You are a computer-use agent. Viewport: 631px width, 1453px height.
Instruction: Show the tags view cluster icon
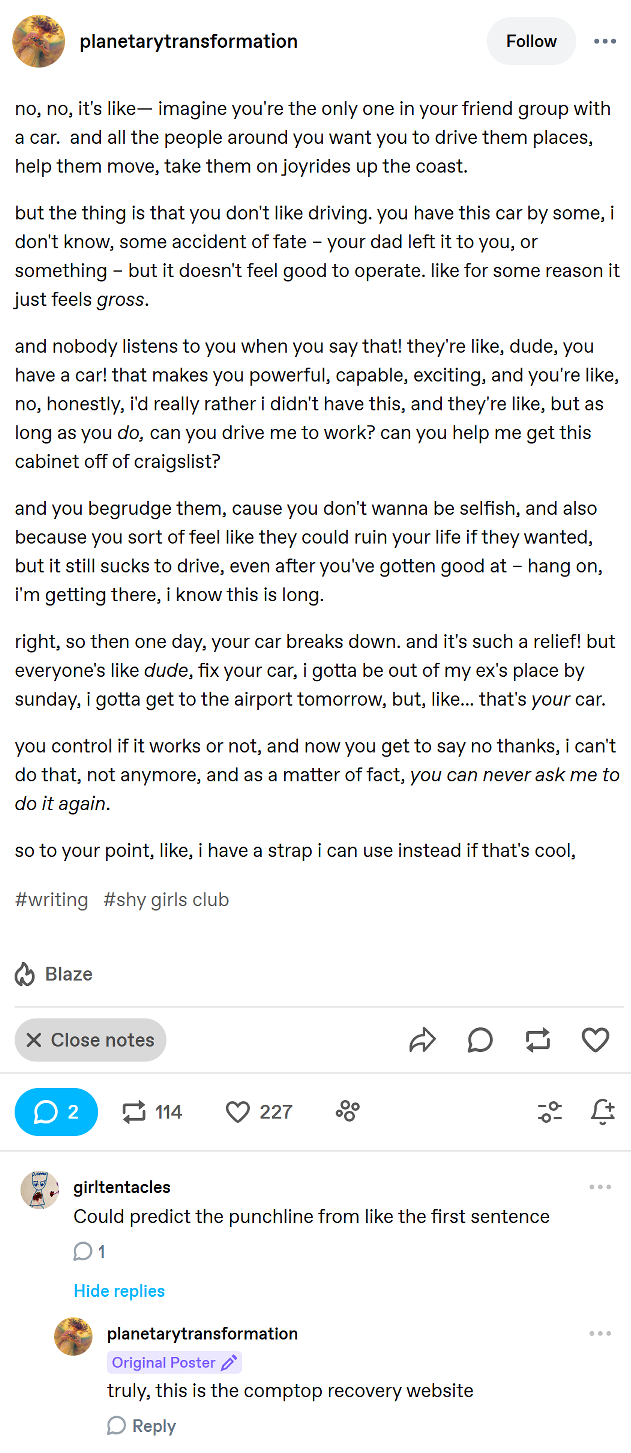tap(347, 1111)
